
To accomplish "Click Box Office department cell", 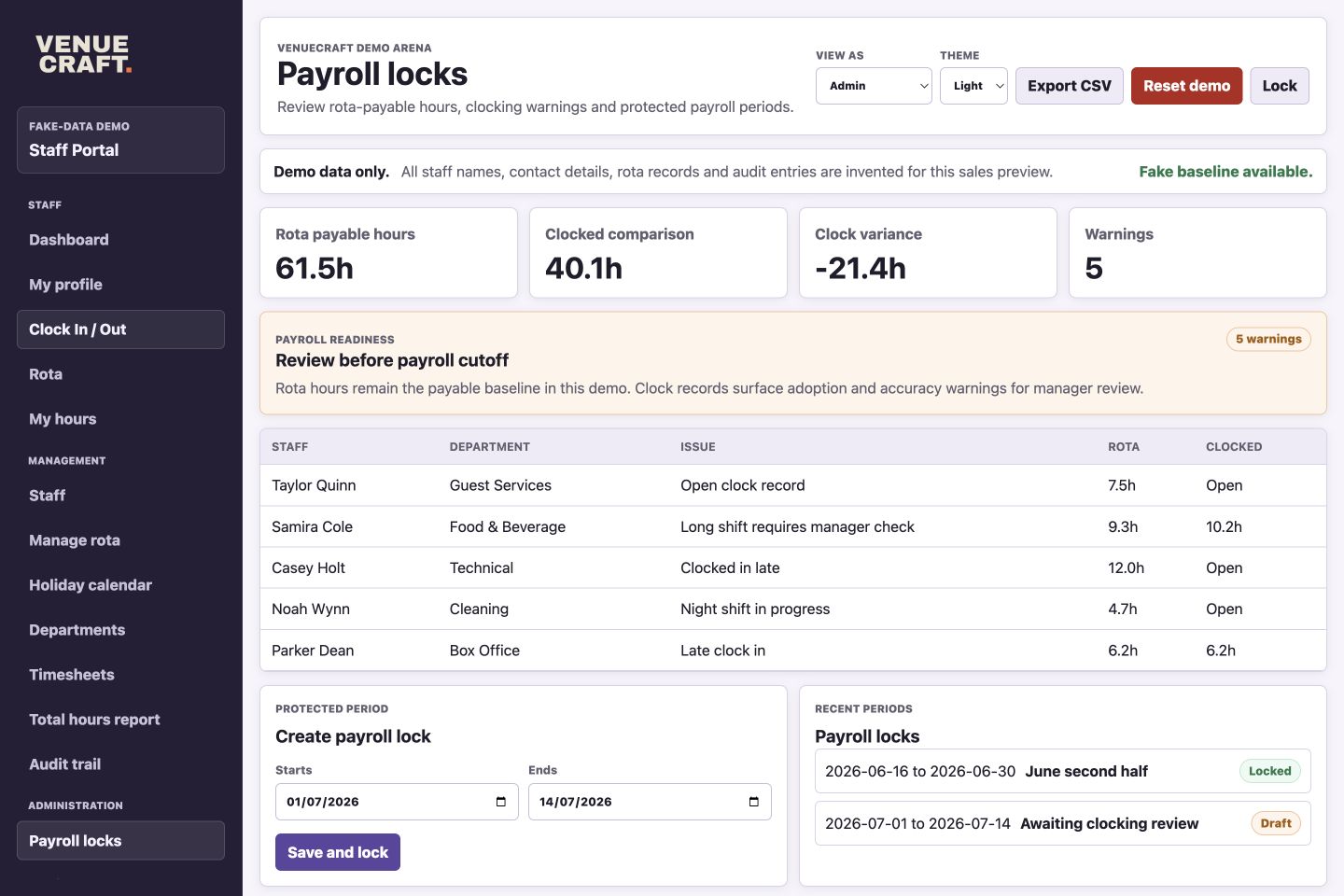I will click(484, 651).
